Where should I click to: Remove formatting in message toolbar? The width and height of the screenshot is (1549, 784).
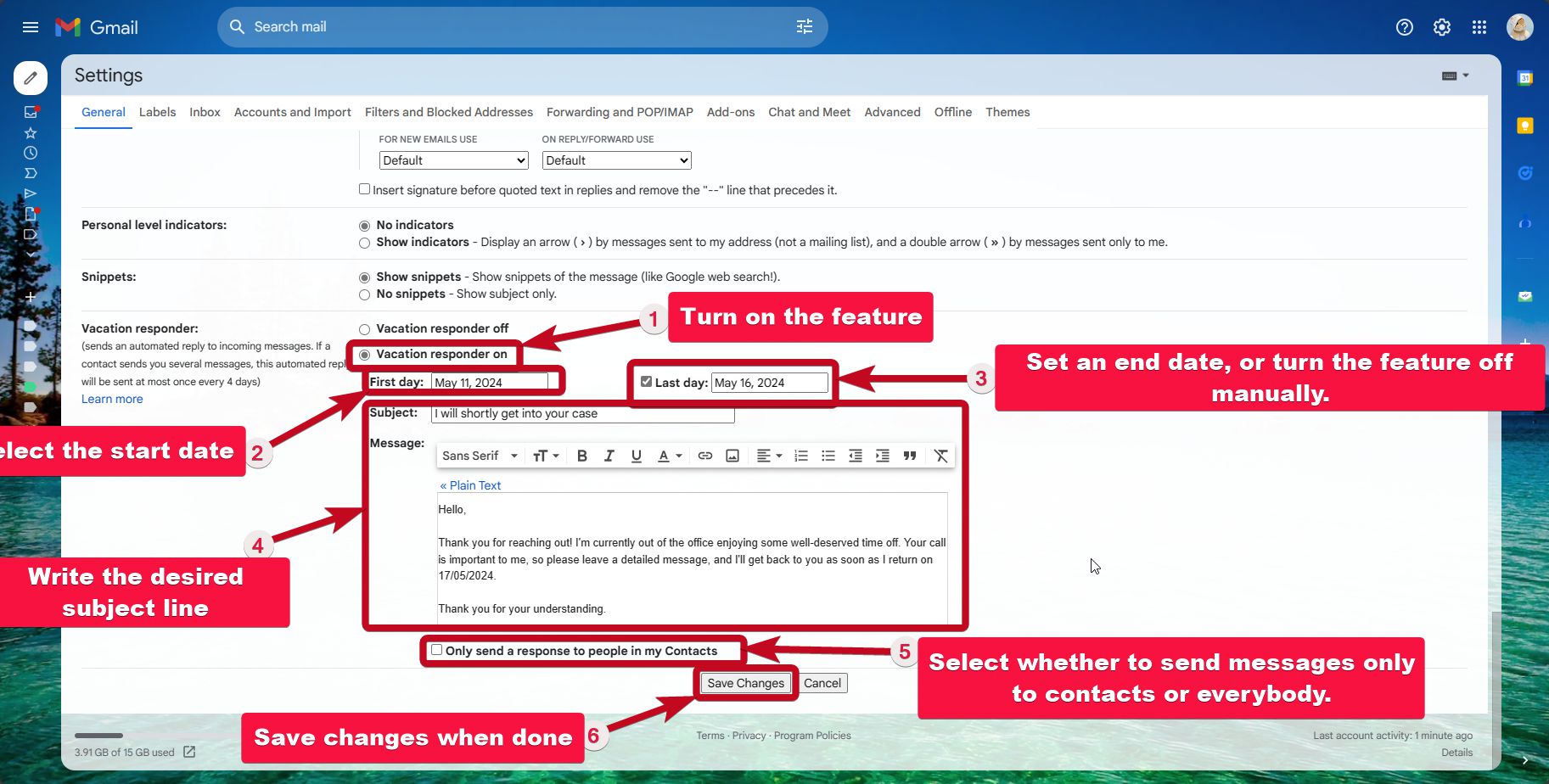pos(940,456)
